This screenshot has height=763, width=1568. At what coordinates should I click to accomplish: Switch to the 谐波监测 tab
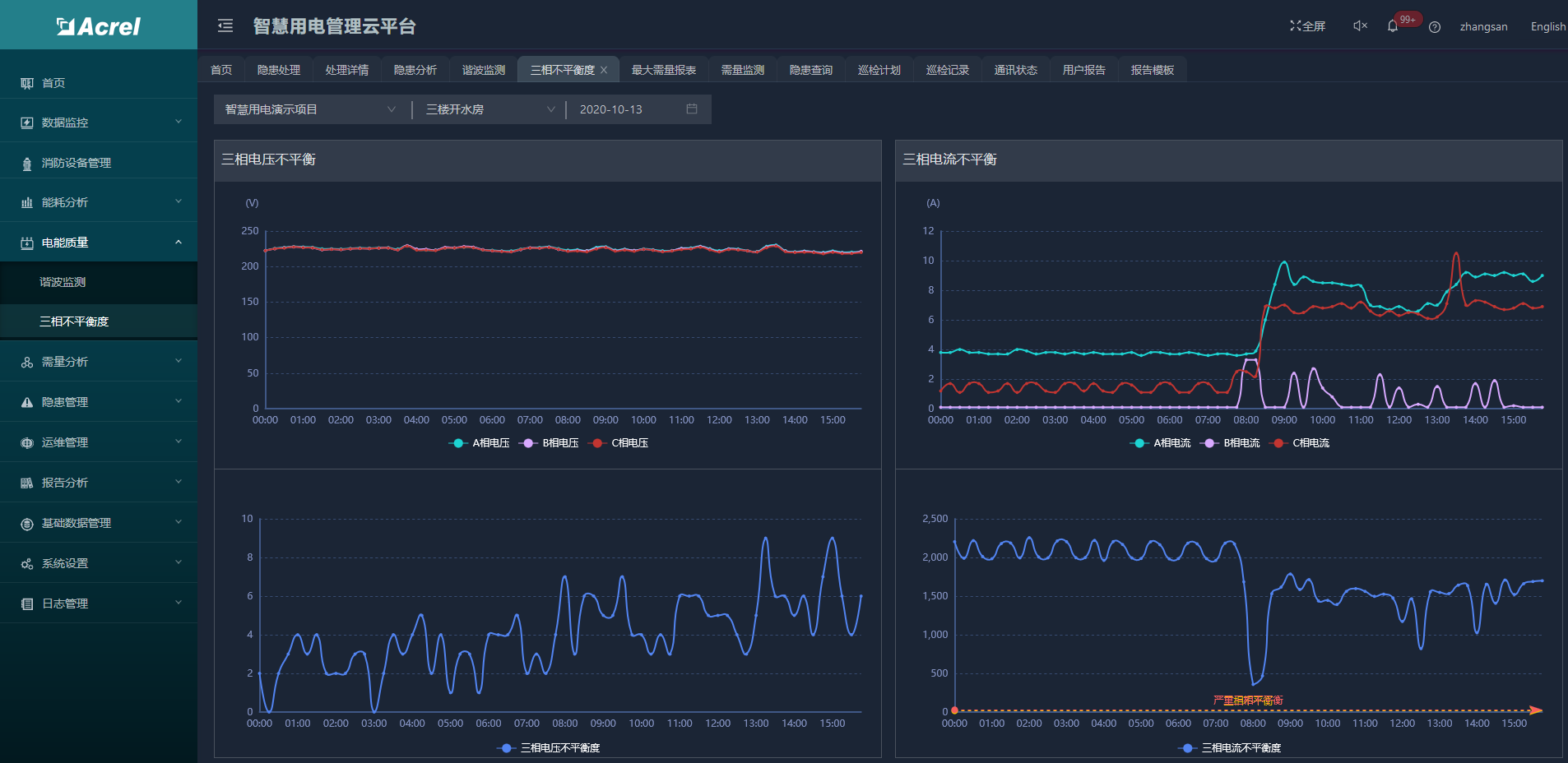(x=484, y=70)
